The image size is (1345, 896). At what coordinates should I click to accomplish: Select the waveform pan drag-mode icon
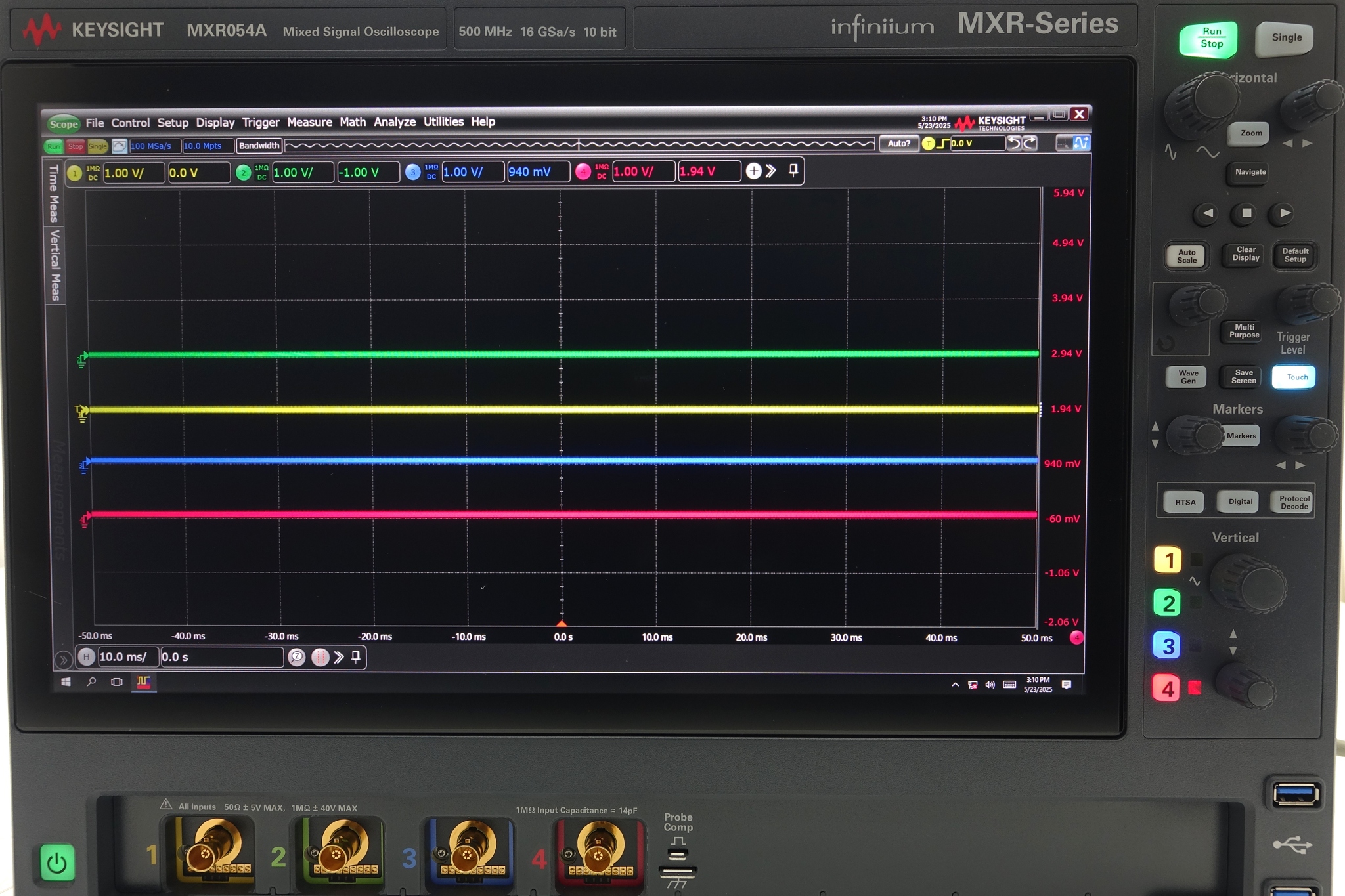pyautogui.click(x=1081, y=143)
